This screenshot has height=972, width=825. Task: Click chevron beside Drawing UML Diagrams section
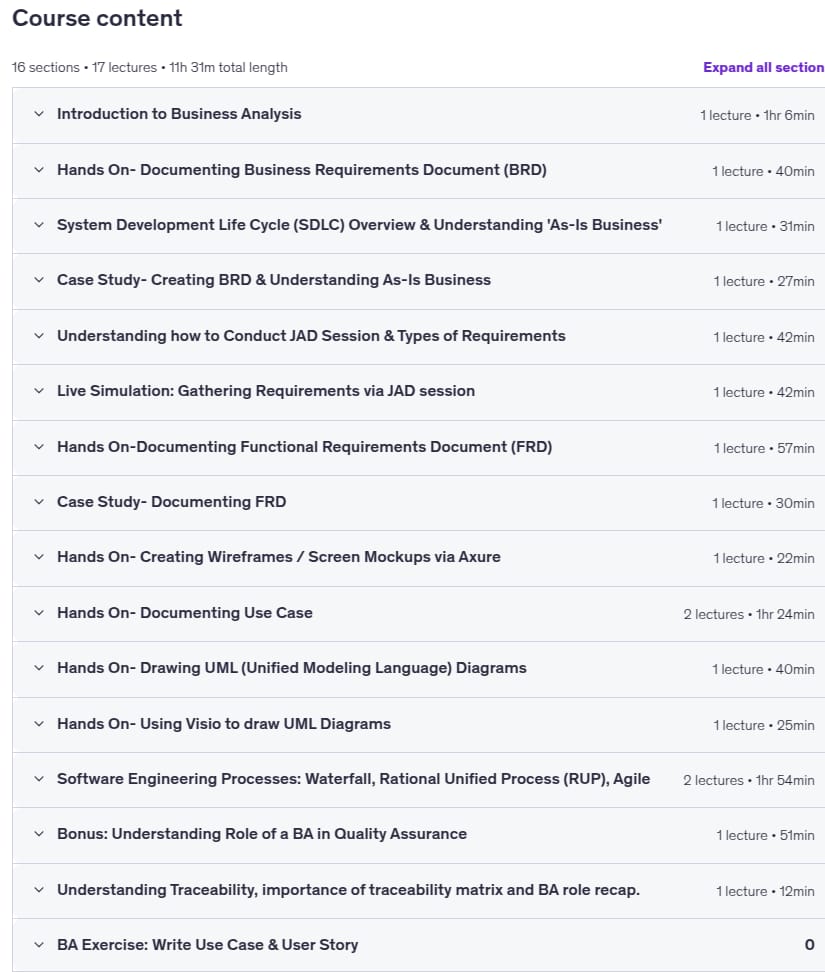coord(39,668)
